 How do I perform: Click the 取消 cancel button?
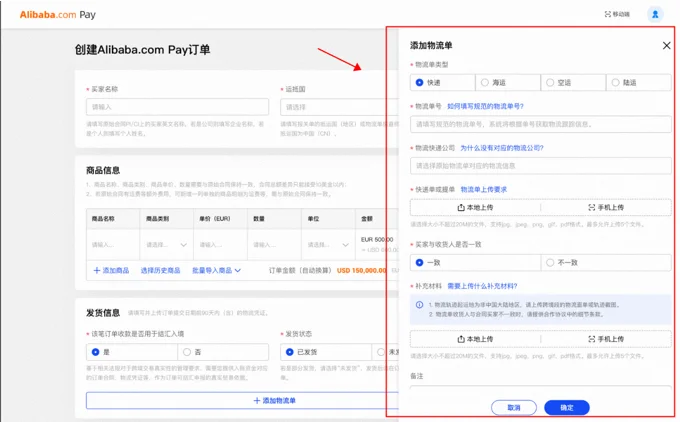click(x=514, y=407)
